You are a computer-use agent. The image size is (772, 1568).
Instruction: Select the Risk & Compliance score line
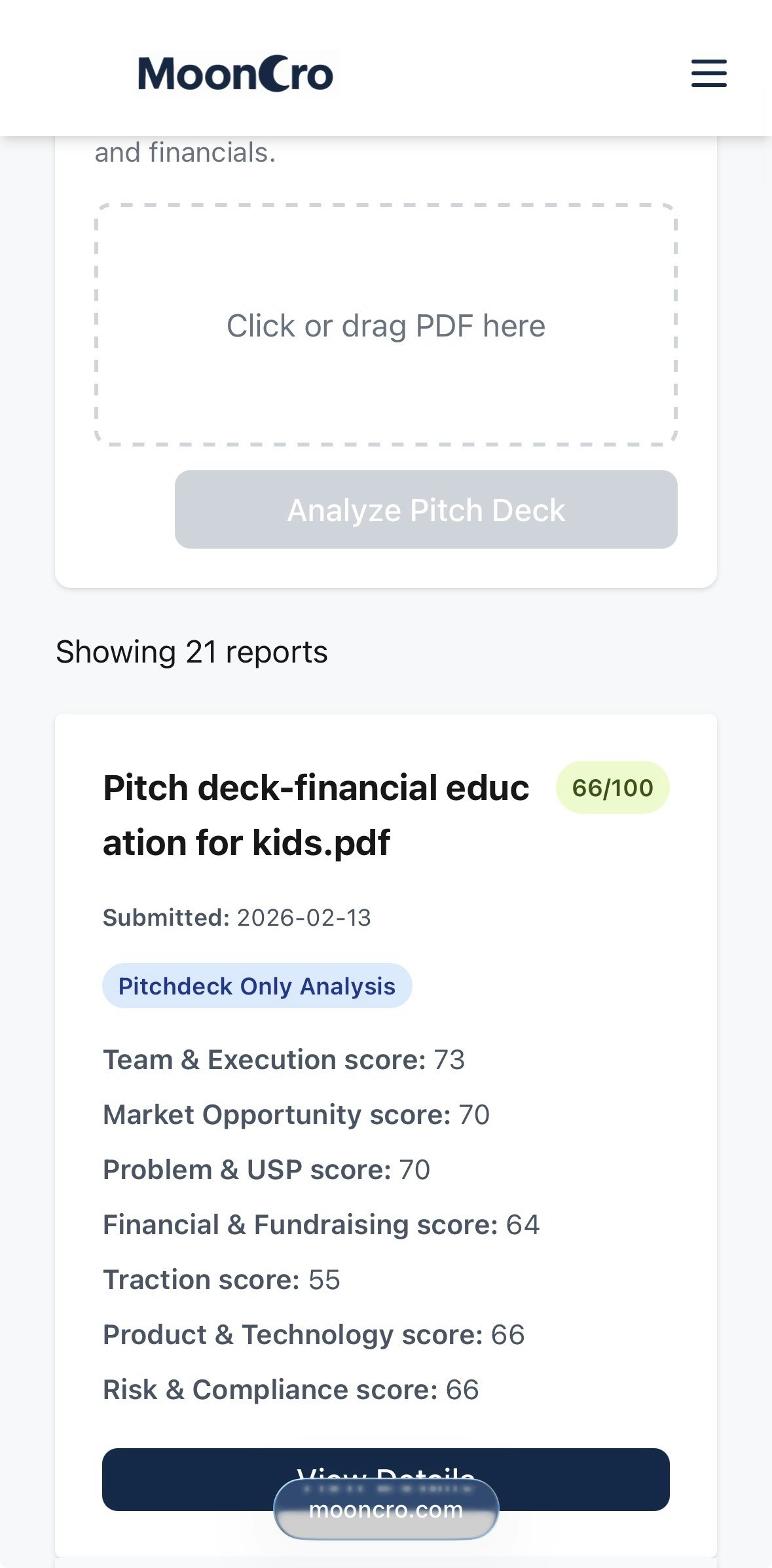pyautogui.click(x=291, y=1389)
